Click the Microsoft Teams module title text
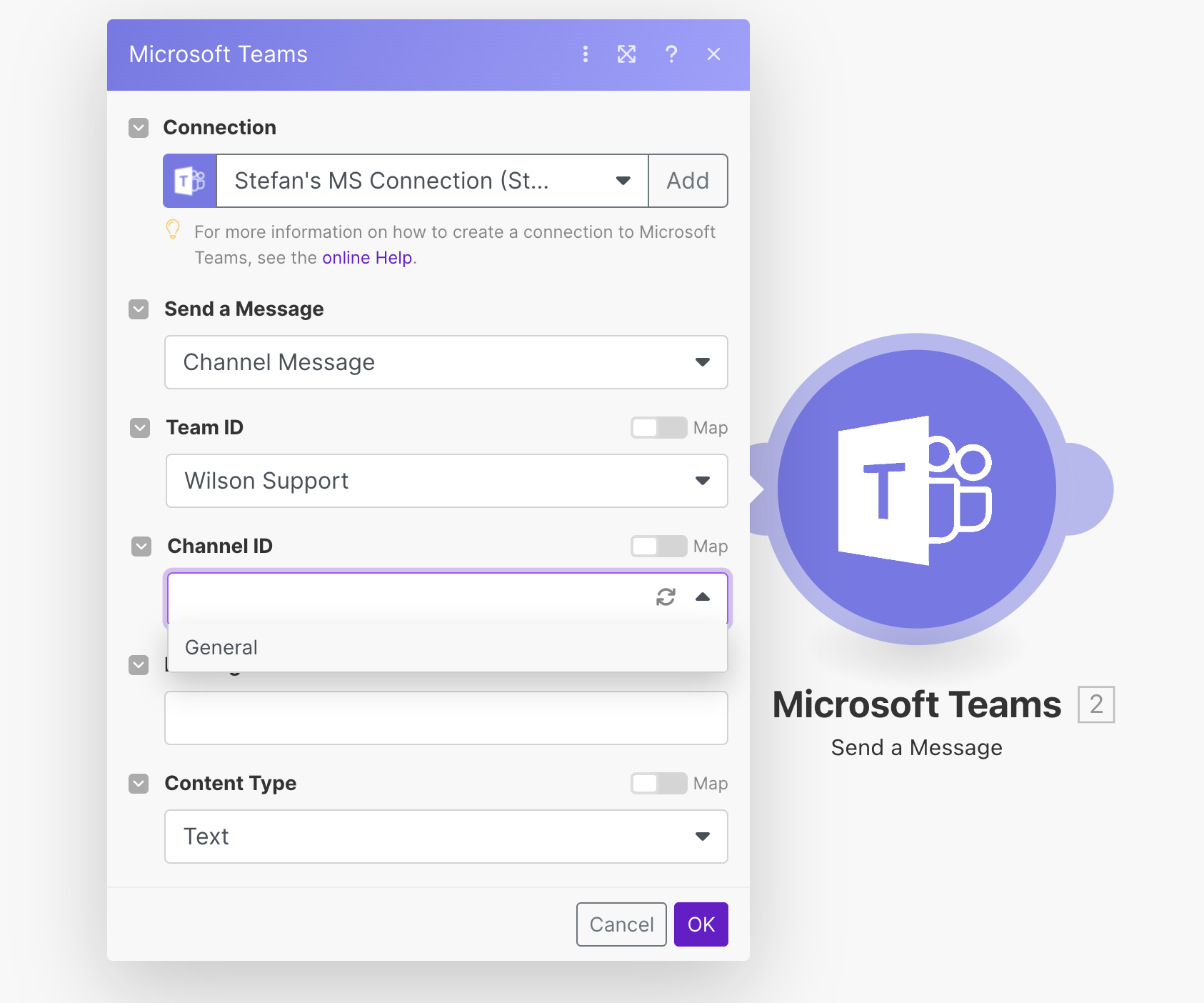 [917, 704]
